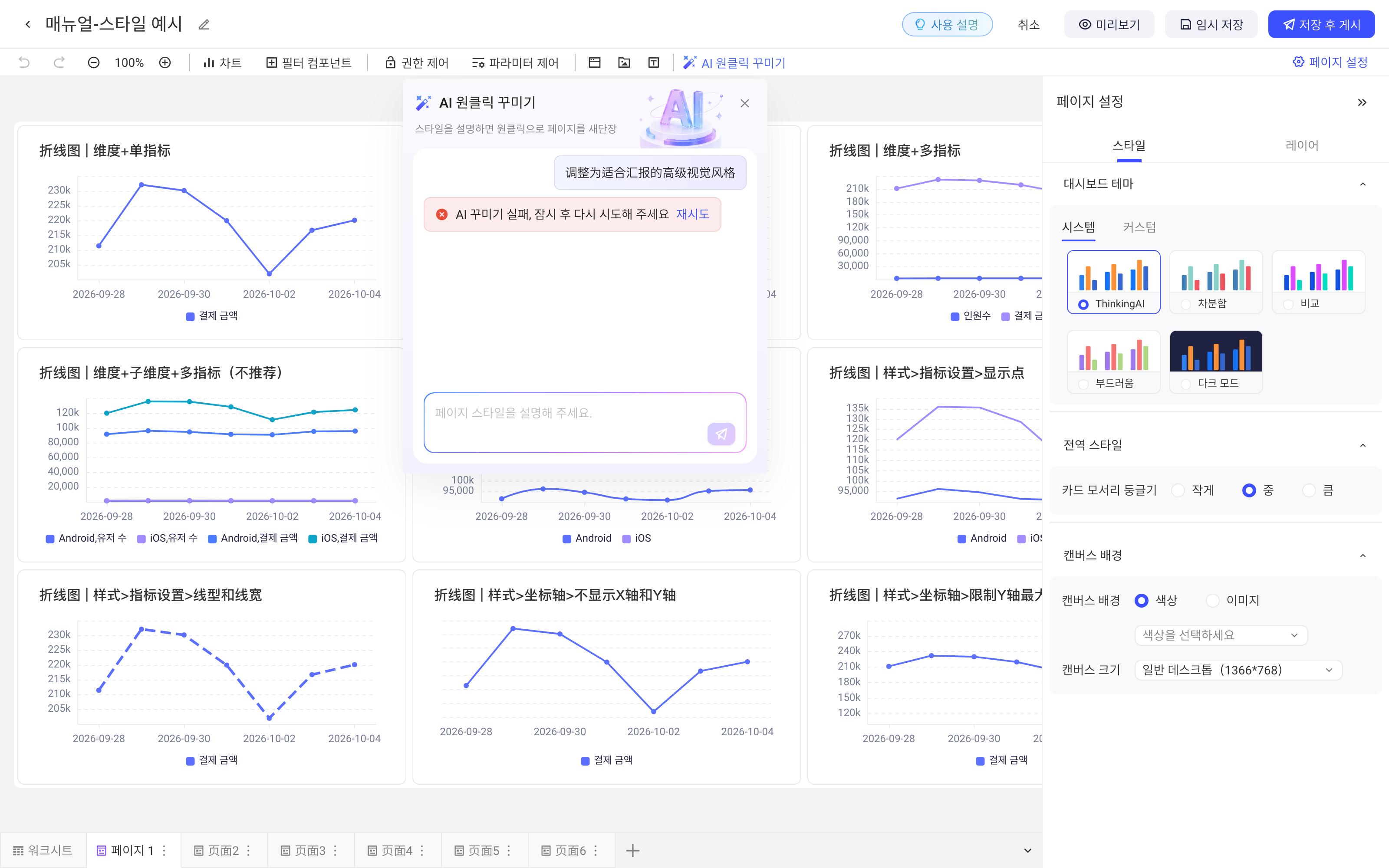The width and height of the screenshot is (1389, 868).
Task: Select the ThinkingAI theme
Action: coord(1113,282)
